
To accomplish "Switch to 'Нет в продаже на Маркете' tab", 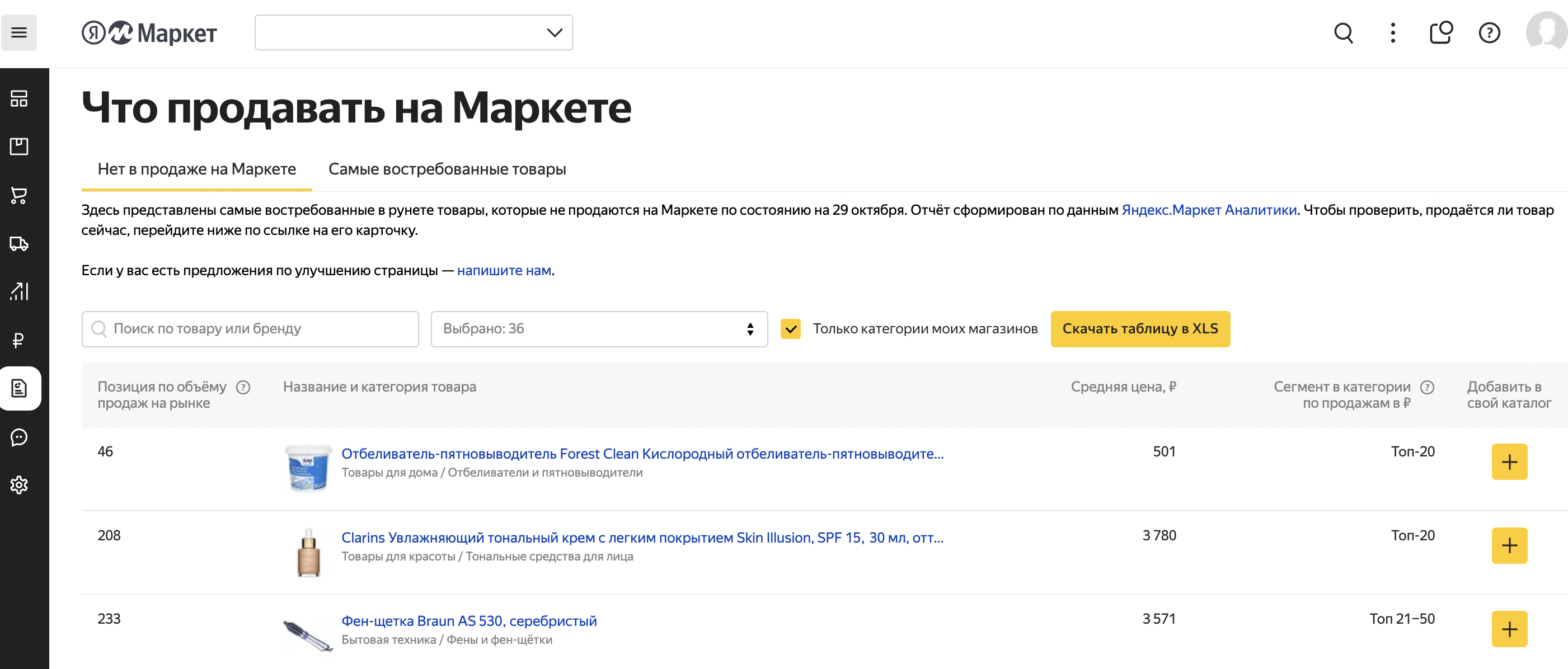I will tap(196, 169).
